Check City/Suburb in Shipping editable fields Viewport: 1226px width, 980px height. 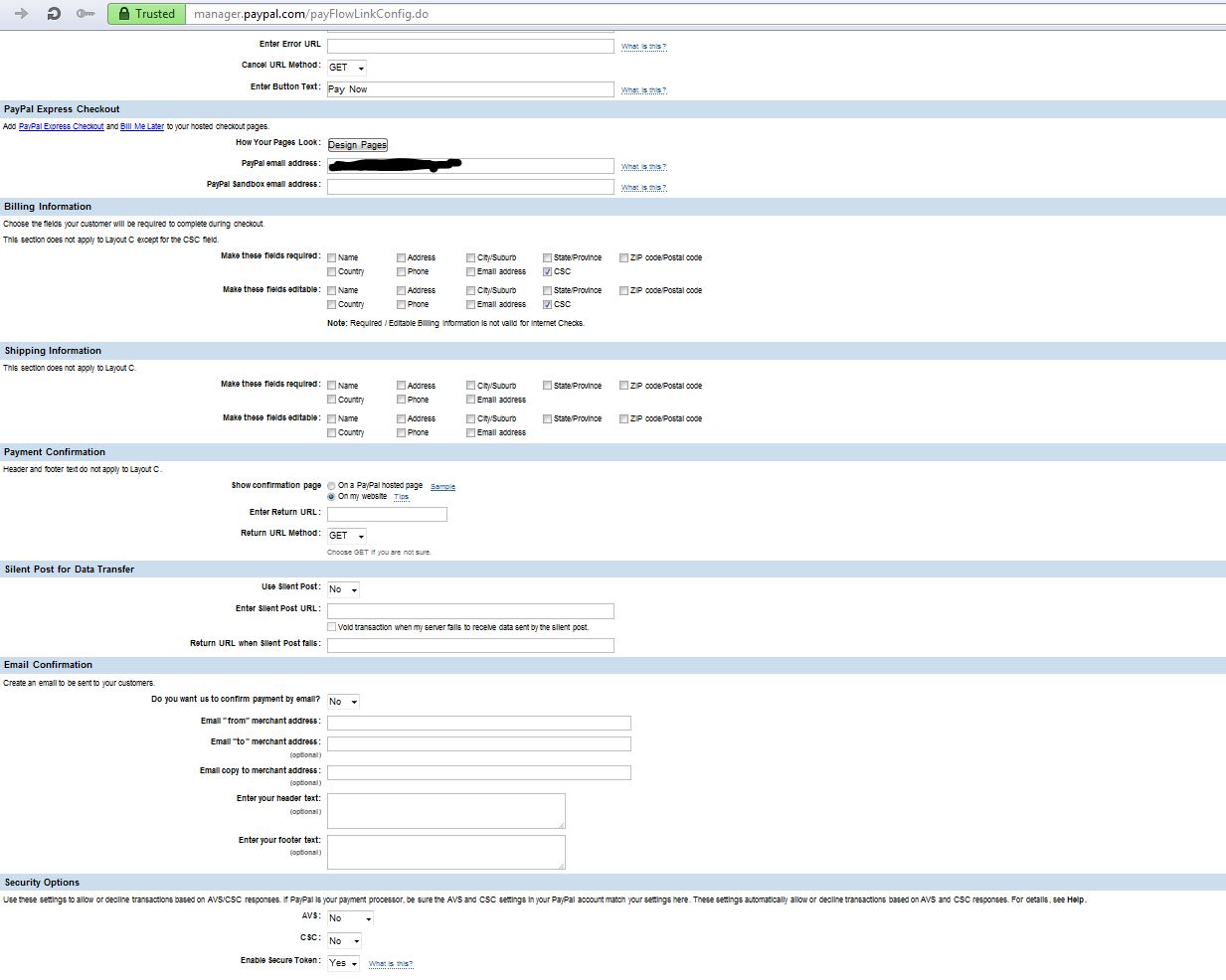(x=471, y=418)
